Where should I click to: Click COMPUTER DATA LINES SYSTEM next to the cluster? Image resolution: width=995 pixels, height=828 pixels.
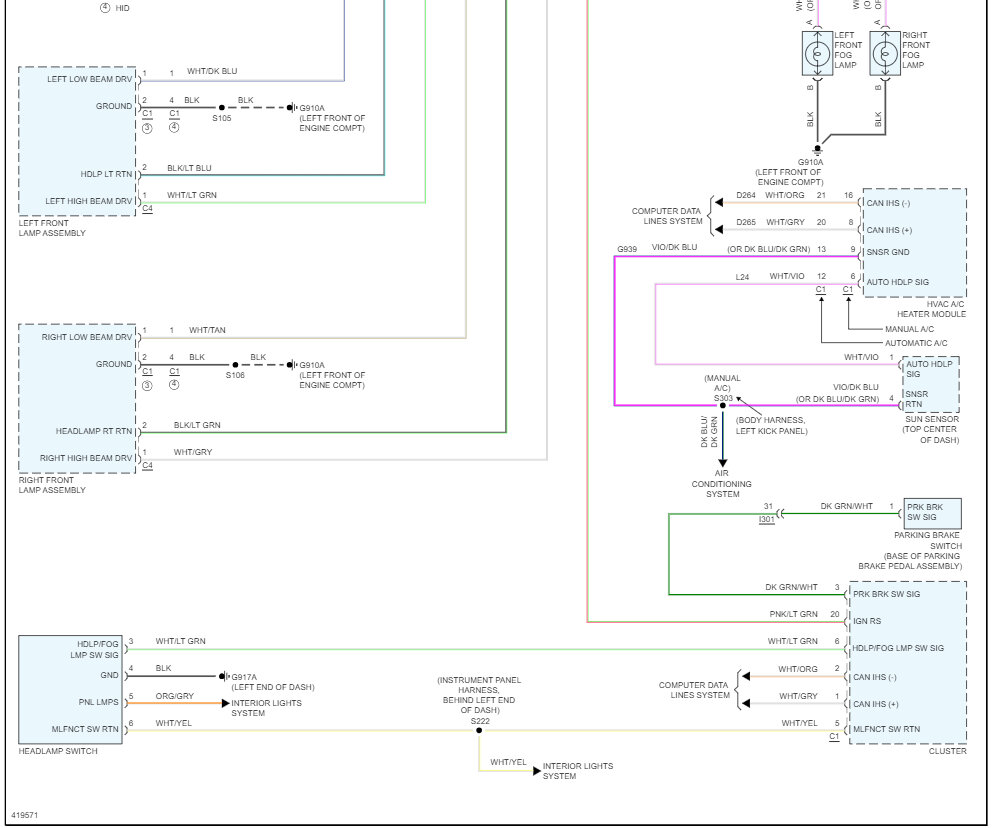point(694,690)
